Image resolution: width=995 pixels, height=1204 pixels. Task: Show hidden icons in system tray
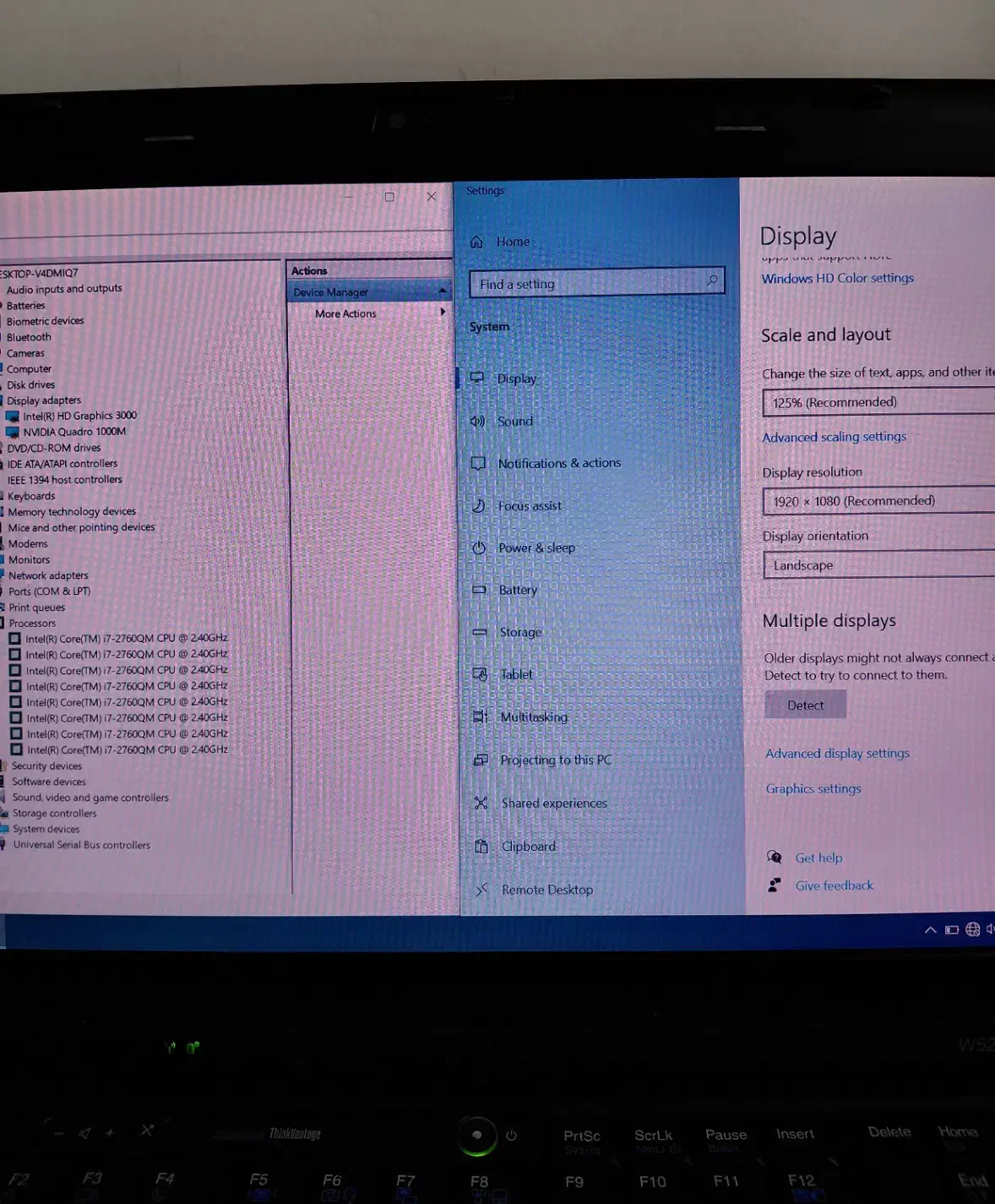pos(930,929)
